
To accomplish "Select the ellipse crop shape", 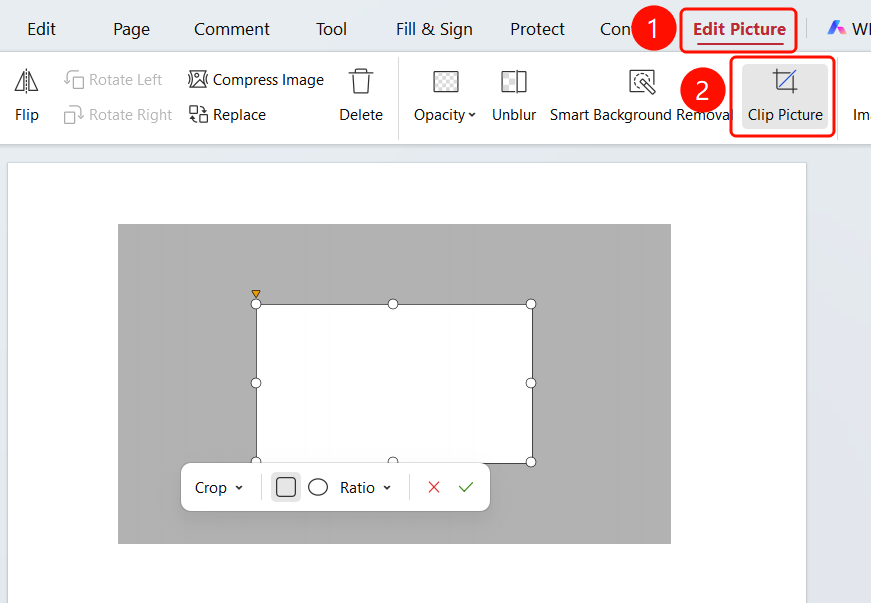I will point(318,487).
